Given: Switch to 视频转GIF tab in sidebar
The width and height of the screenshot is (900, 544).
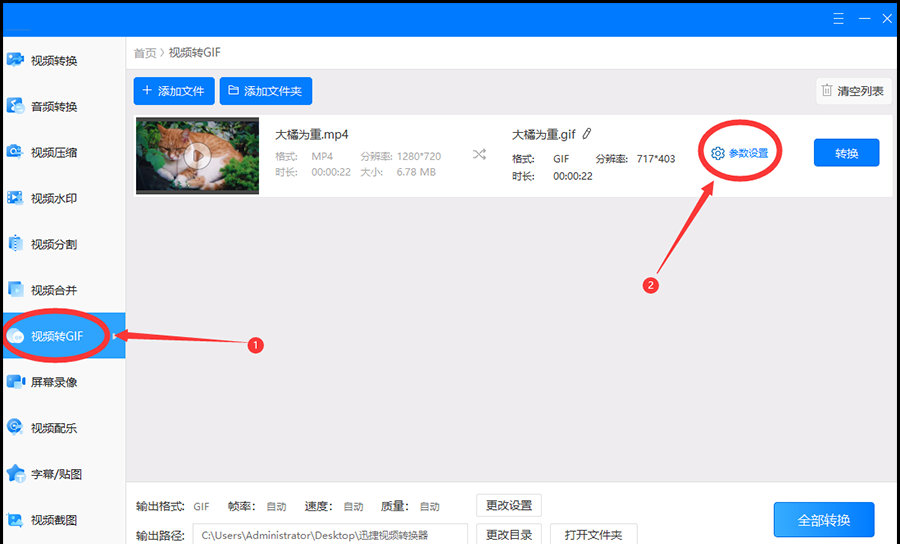Looking at the screenshot, I should [56, 337].
